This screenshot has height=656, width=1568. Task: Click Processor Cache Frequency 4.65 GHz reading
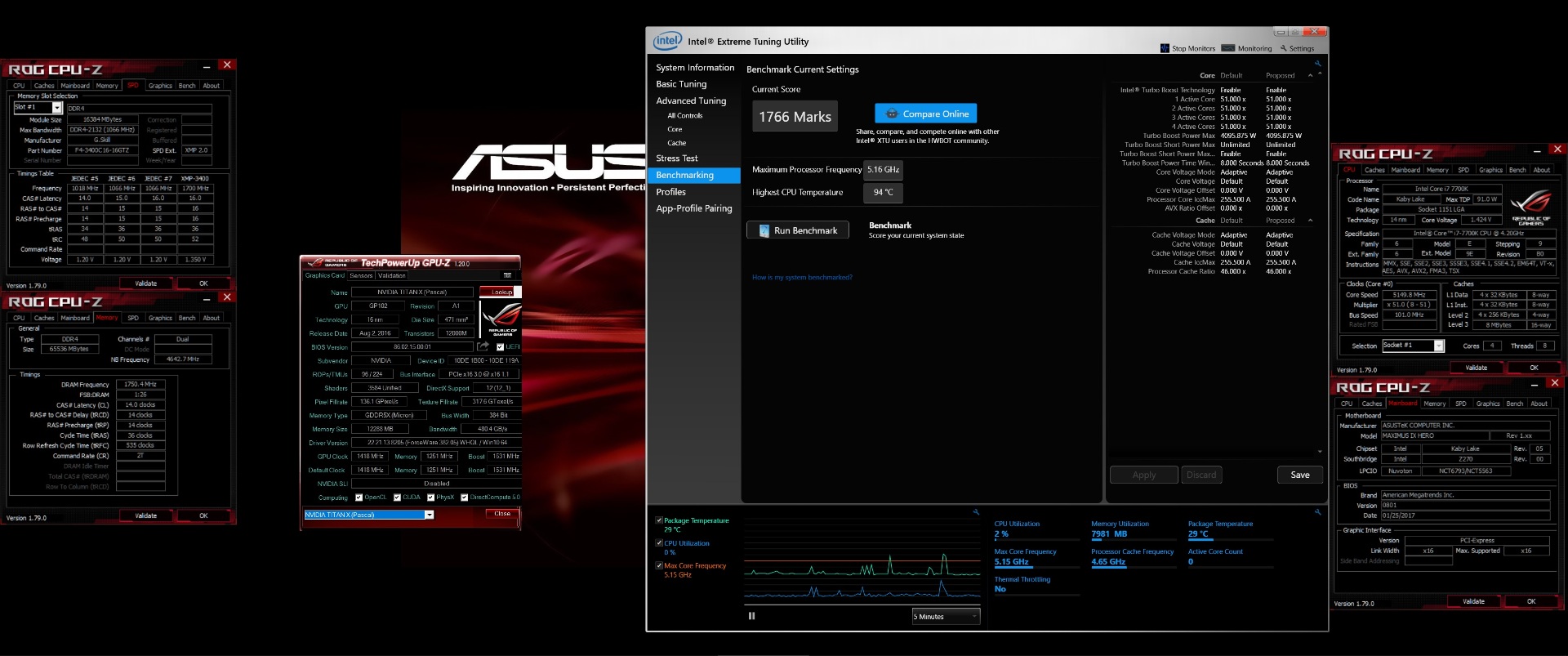point(1108,562)
